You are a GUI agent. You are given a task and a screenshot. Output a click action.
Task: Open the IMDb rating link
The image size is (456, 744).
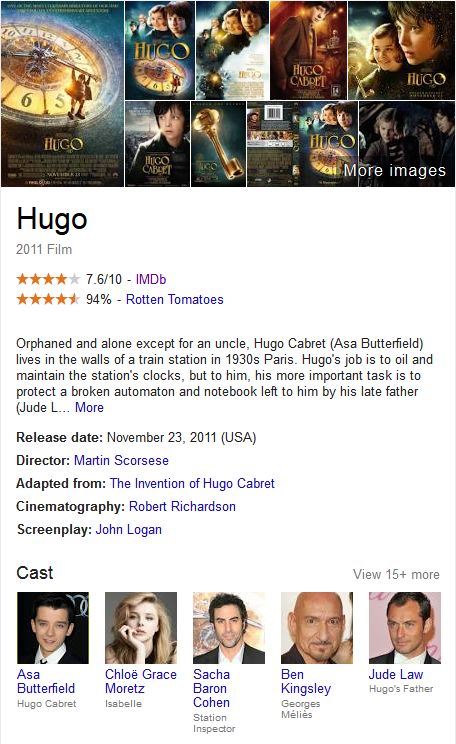[151, 279]
